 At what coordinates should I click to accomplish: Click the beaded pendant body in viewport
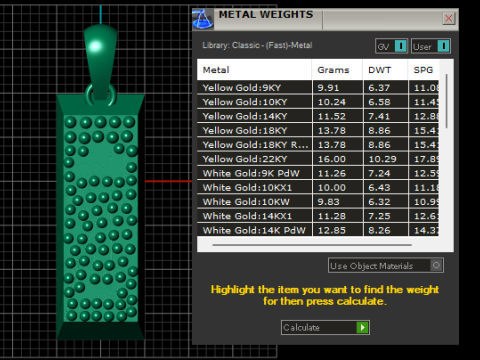coord(100,217)
